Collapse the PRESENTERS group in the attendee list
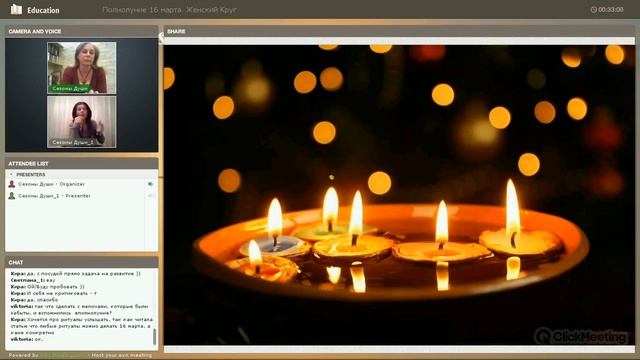640x360 pixels. click(x=11, y=174)
